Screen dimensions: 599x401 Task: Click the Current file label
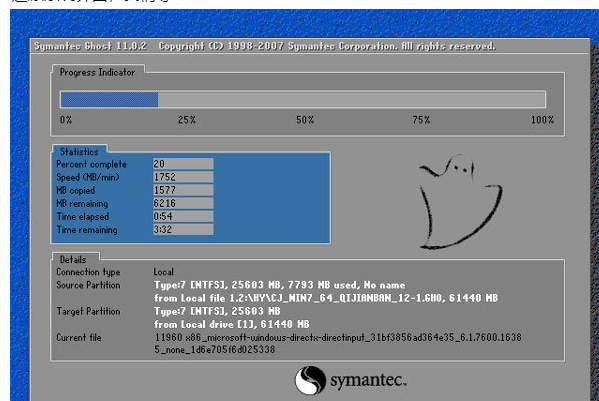pyautogui.click(x=79, y=338)
